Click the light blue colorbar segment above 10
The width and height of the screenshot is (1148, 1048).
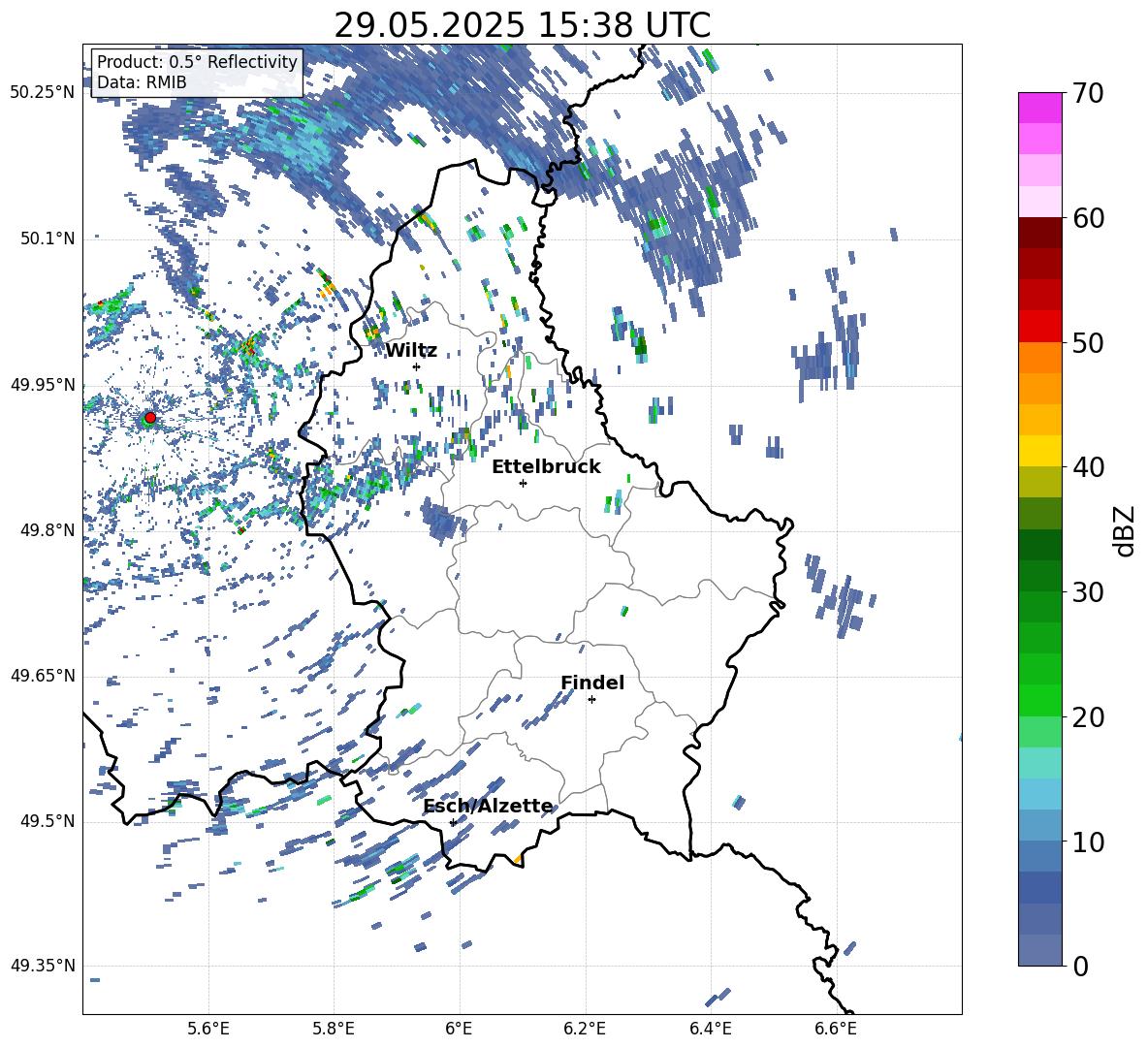1039,826
